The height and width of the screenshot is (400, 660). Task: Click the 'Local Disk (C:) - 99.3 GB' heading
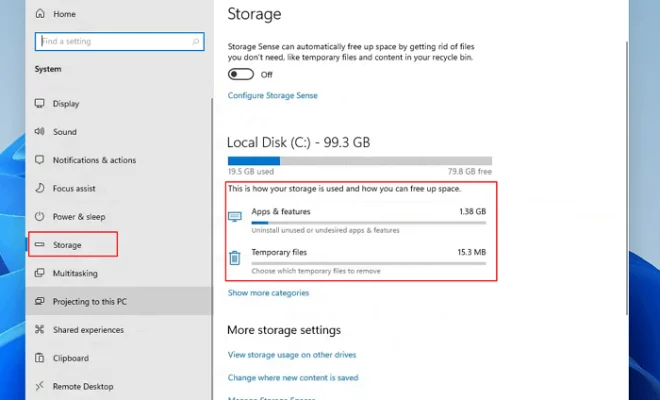[x=298, y=142]
